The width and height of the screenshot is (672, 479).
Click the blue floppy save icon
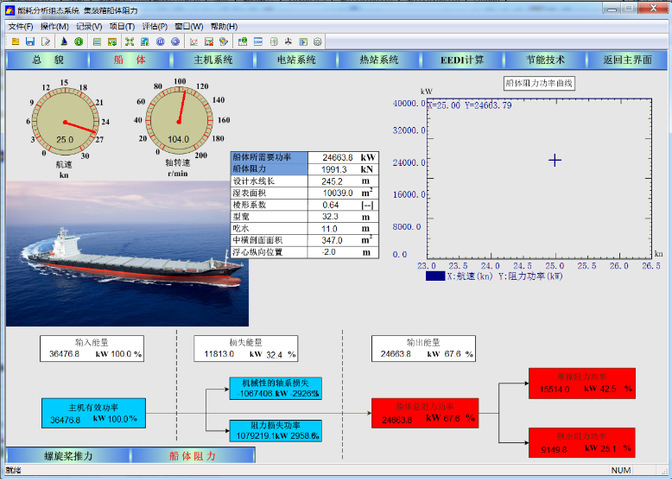click(31, 42)
